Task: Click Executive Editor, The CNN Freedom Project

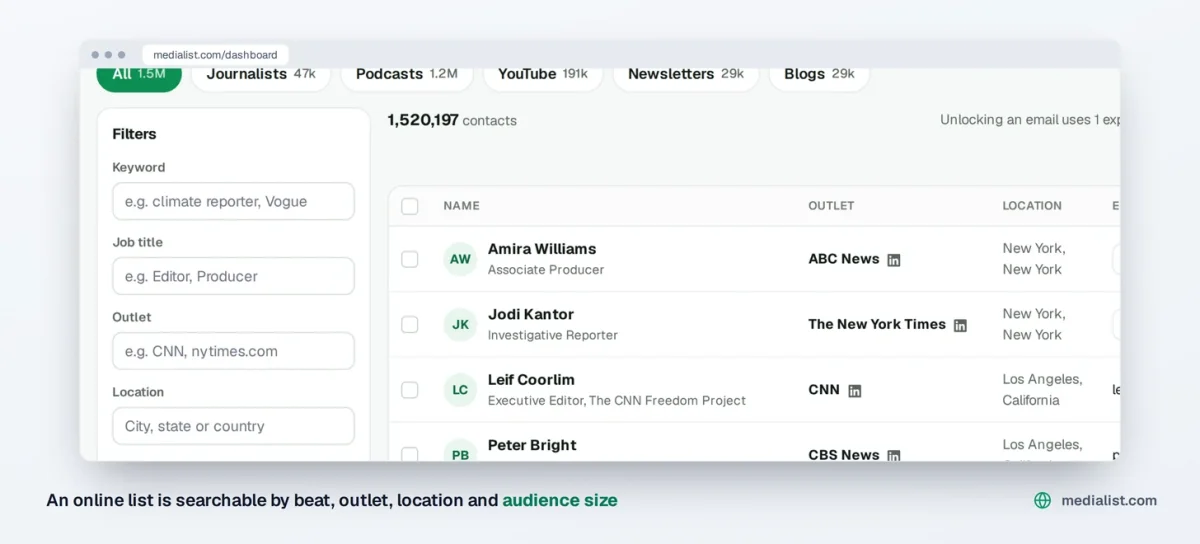Action: tap(617, 401)
